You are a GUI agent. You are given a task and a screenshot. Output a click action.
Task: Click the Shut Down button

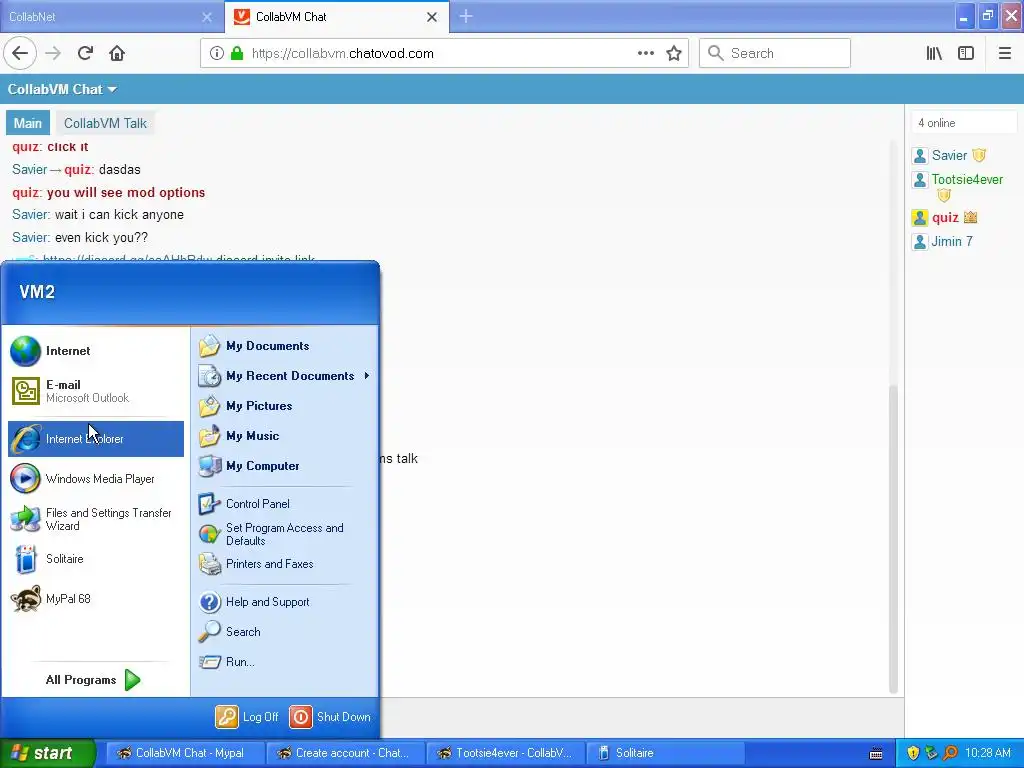pyautogui.click(x=330, y=717)
